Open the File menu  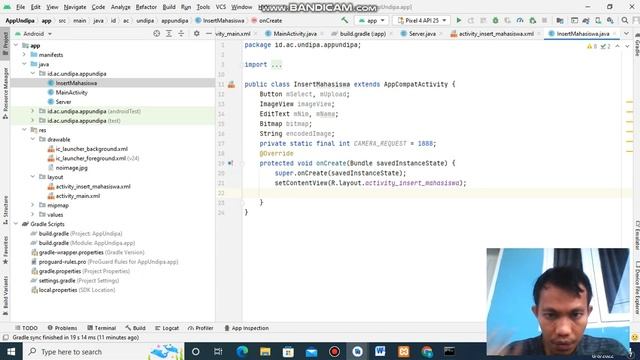coord(20,7)
